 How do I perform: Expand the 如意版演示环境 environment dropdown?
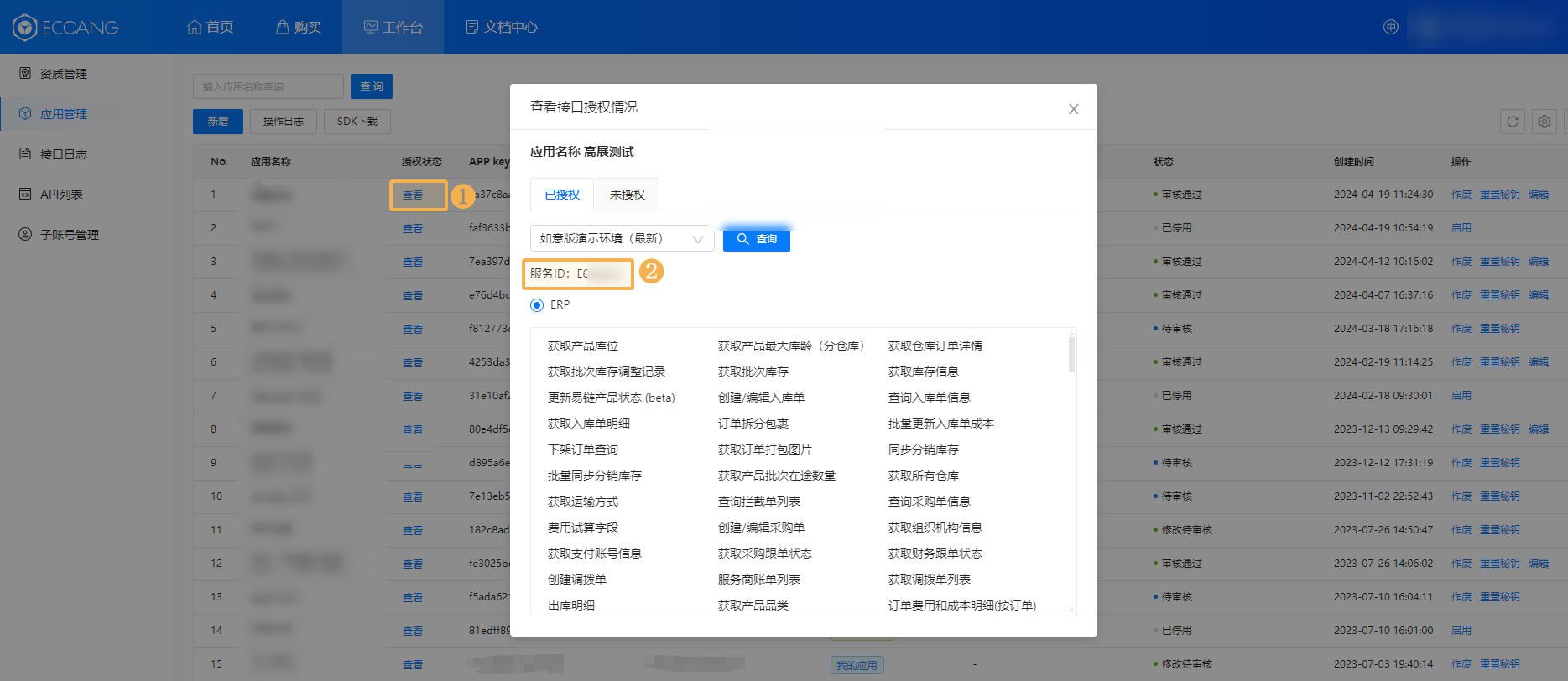coord(622,239)
